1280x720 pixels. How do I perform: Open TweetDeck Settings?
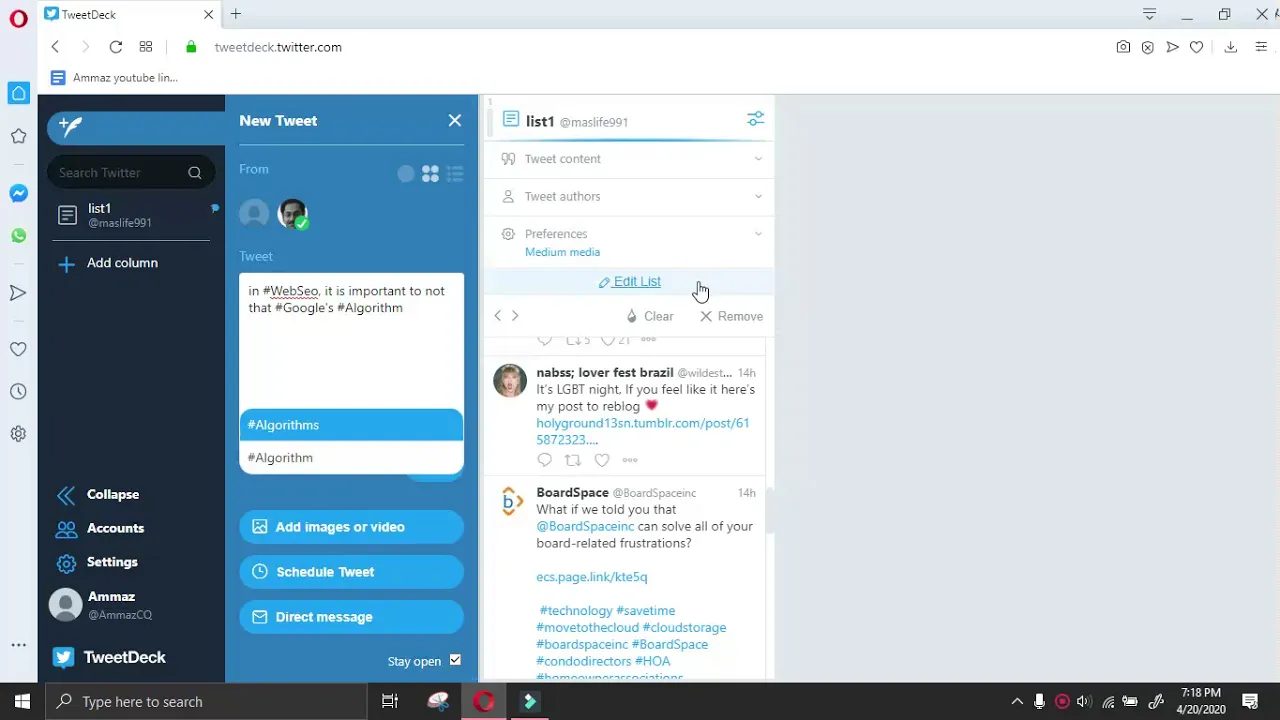tap(97, 562)
